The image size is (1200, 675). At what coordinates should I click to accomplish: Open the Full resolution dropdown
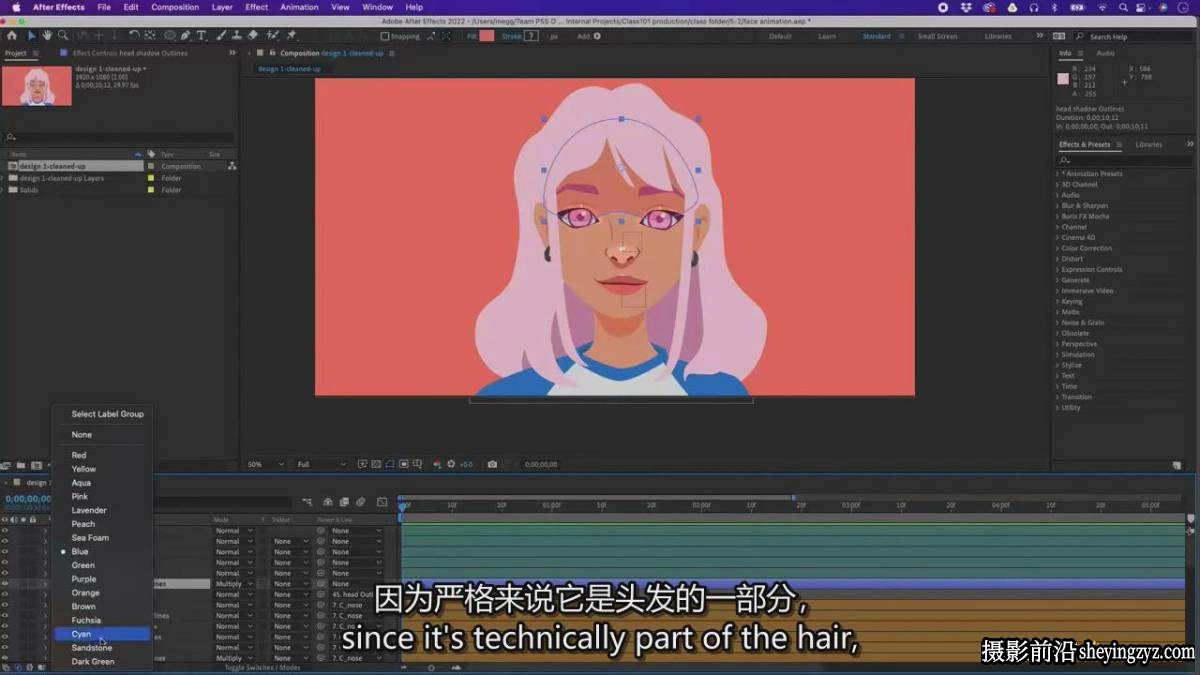coord(321,464)
